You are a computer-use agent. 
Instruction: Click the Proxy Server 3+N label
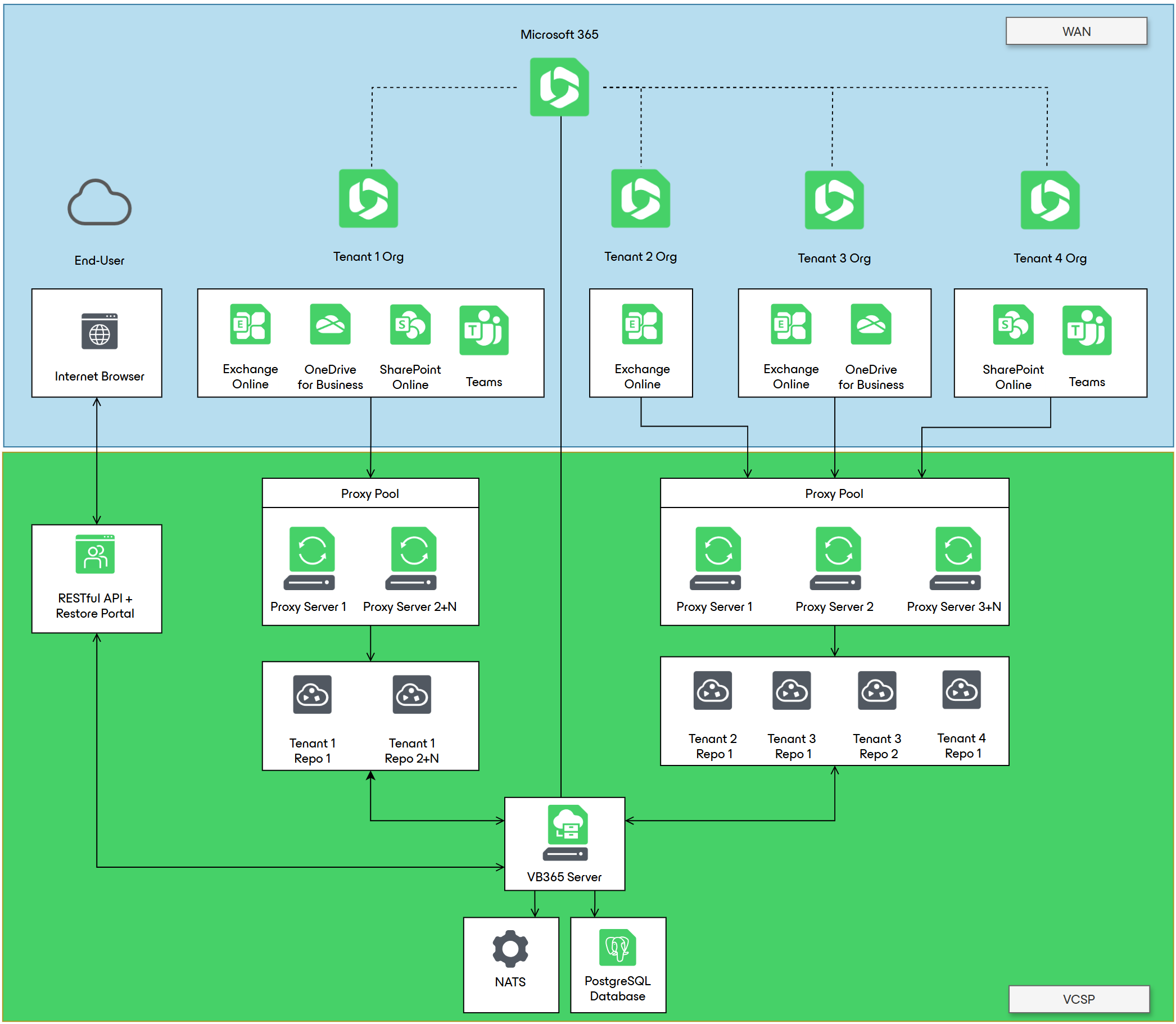954,606
